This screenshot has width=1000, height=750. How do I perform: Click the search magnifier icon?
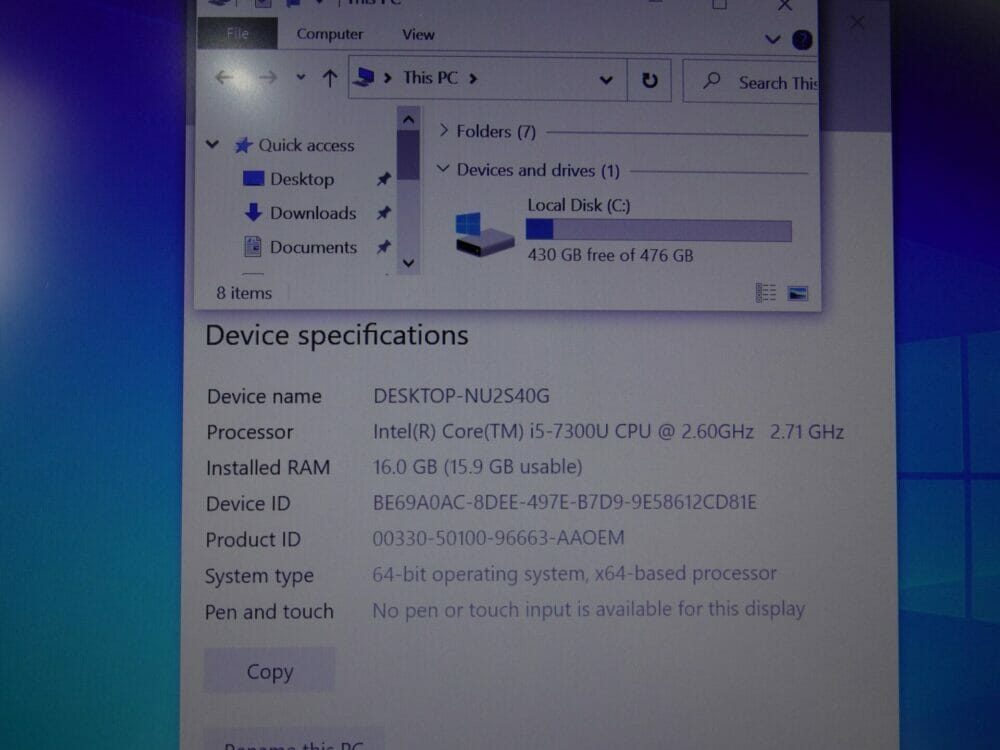712,81
